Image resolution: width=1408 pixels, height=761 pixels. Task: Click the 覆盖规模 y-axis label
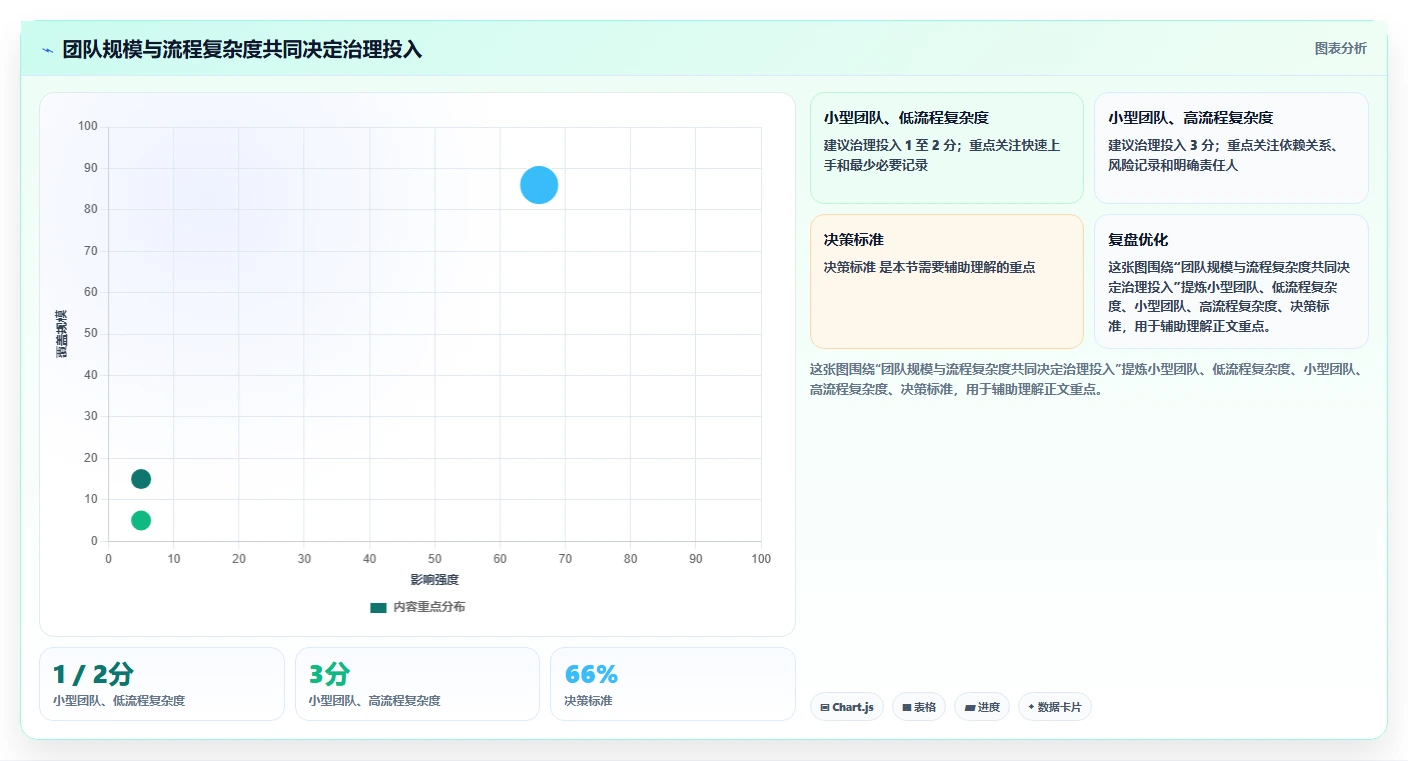(x=62, y=333)
